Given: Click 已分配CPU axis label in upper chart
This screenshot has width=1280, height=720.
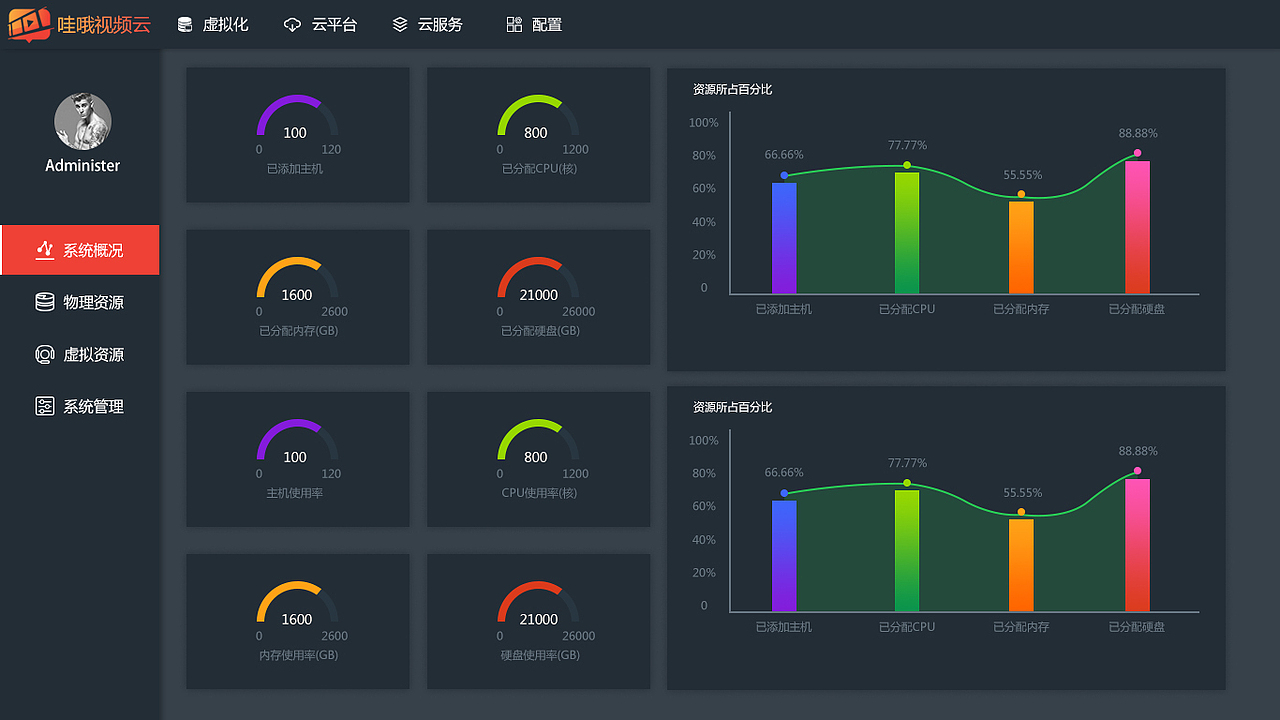Looking at the screenshot, I should pos(907,309).
